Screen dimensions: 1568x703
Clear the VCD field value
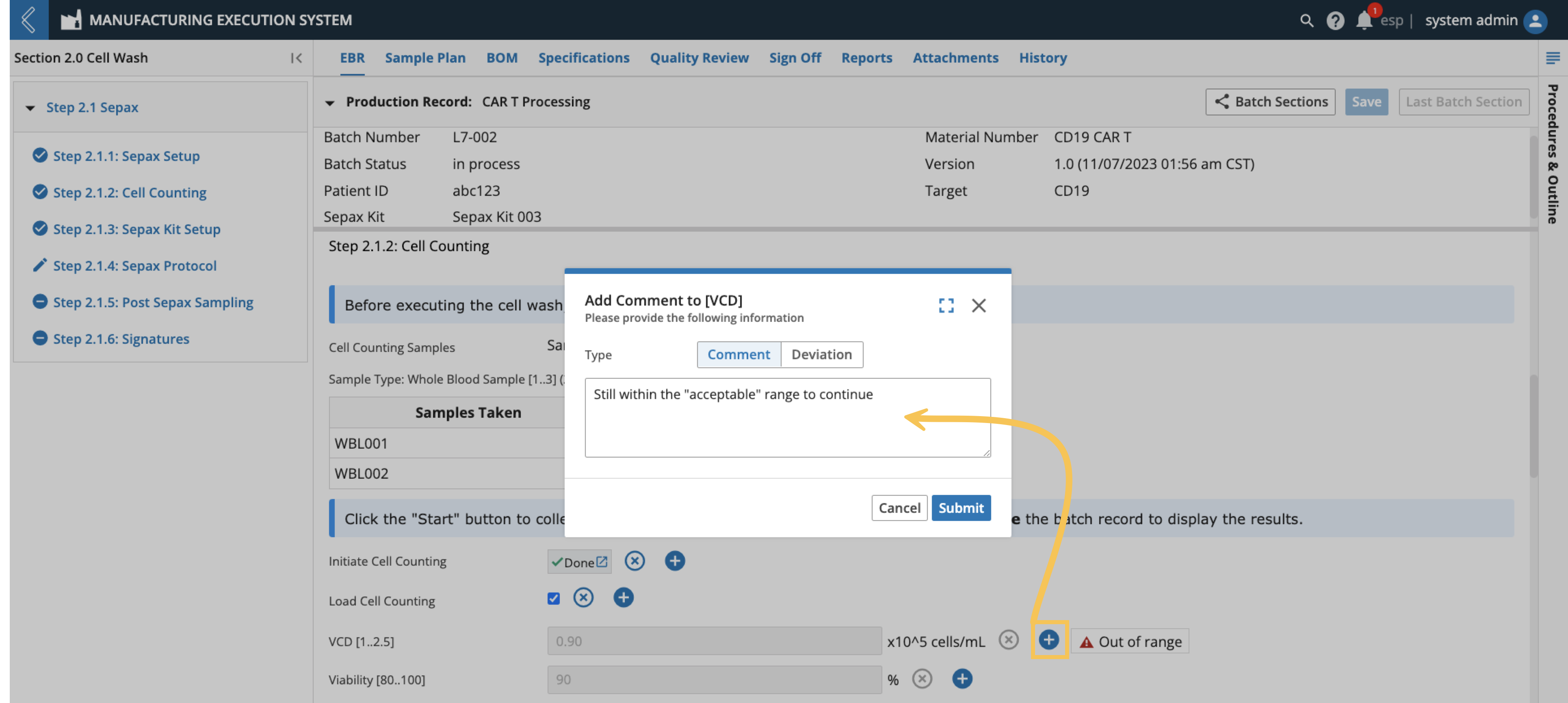click(1008, 640)
